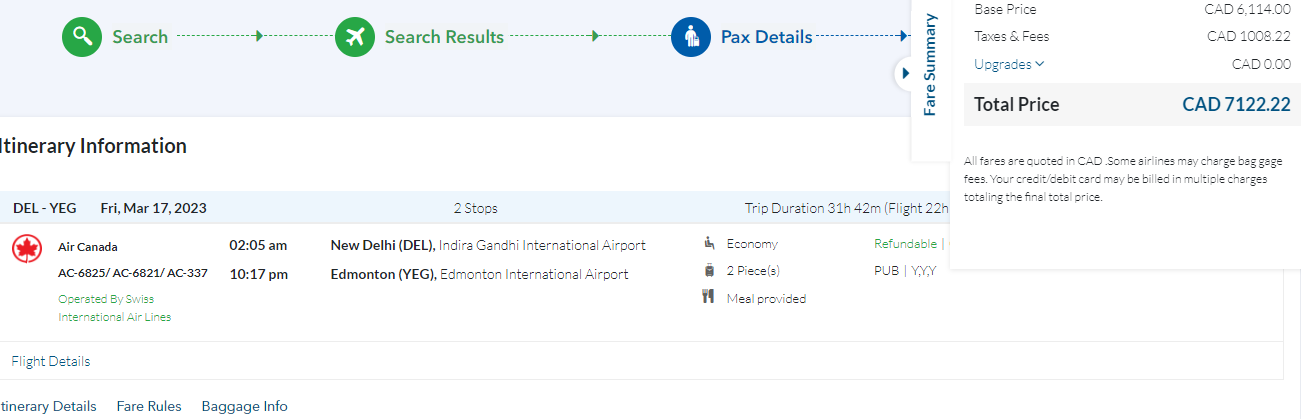
Task: Click the Search step label
Action: [x=140, y=37]
